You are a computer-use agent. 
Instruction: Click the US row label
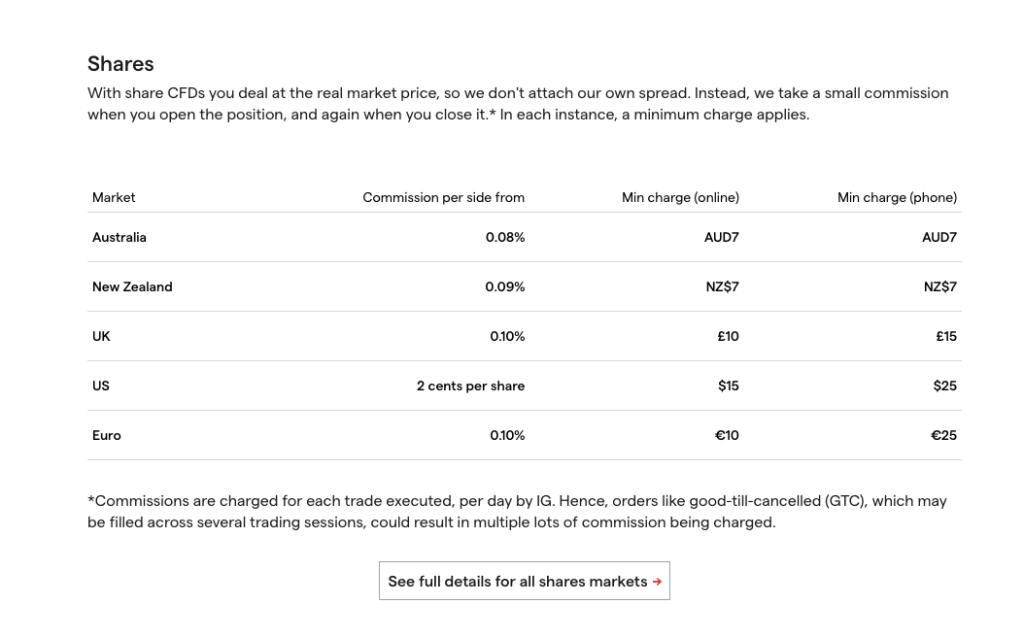click(x=100, y=386)
